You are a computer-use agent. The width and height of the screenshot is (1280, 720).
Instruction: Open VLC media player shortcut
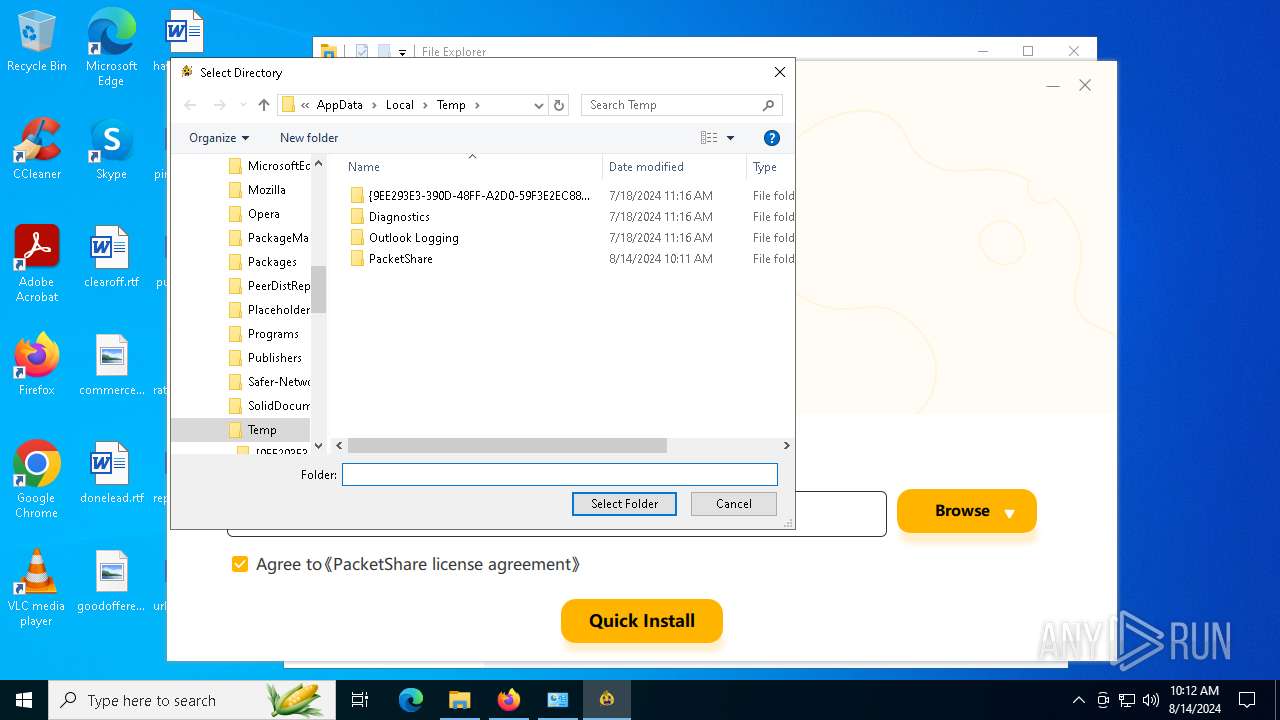point(37,587)
